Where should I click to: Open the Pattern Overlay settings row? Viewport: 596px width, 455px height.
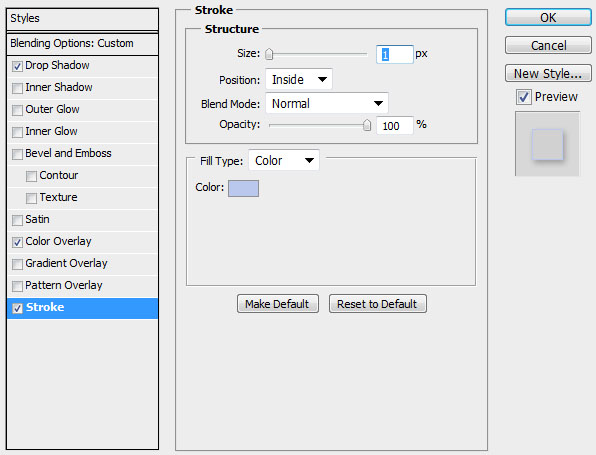click(x=82, y=286)
